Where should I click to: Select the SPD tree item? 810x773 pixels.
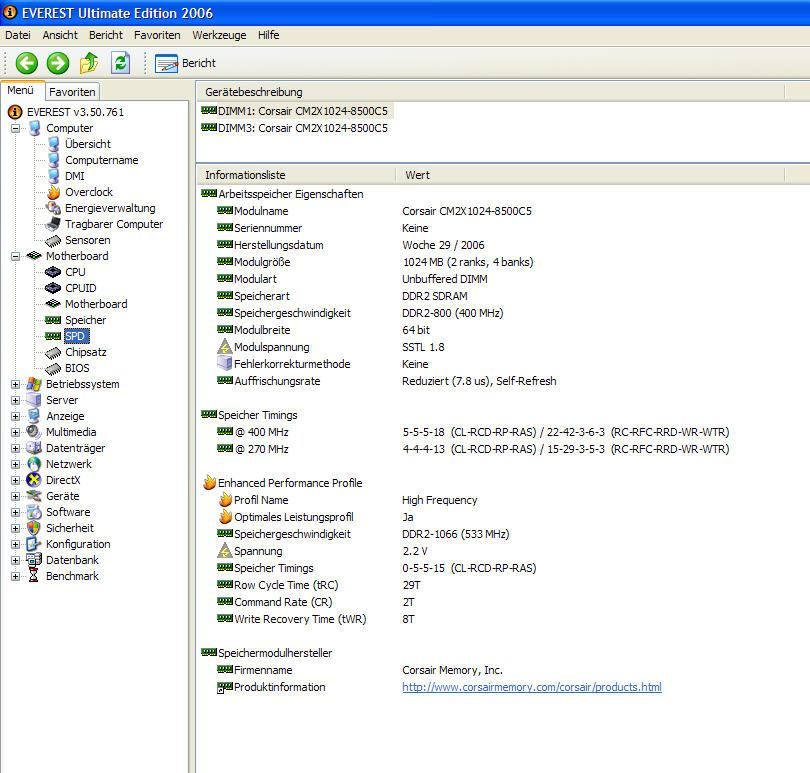tap(75, 336)
